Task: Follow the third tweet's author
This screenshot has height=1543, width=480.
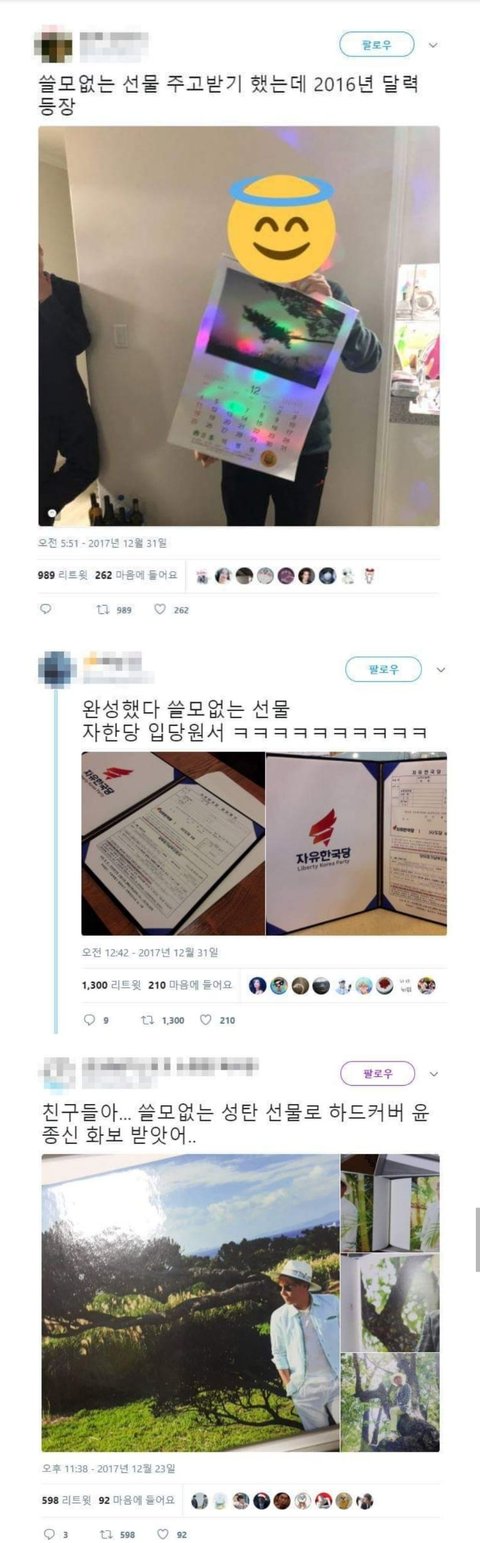Action: [377, 1073]
